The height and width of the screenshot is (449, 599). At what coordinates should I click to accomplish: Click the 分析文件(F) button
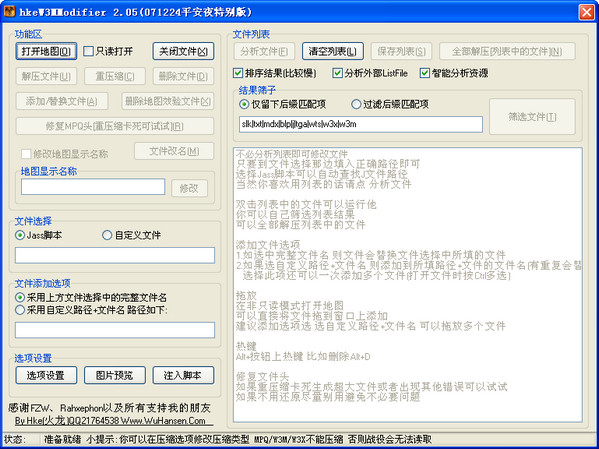264,51
